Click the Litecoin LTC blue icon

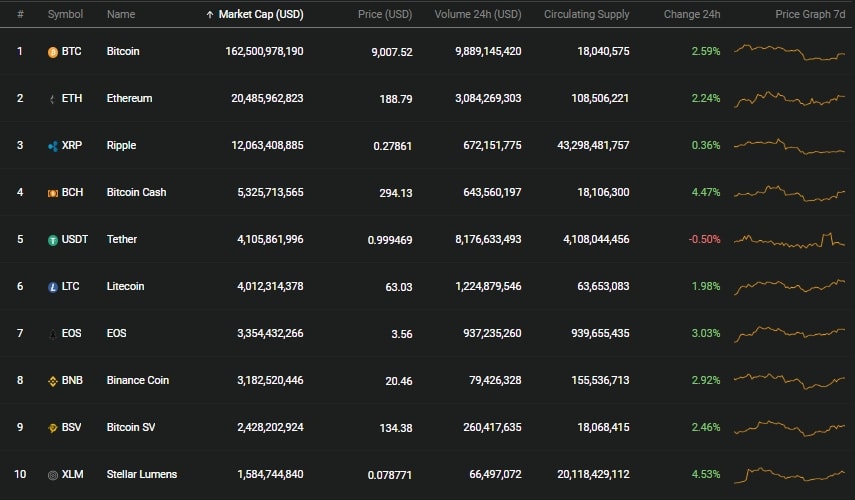point(53,287)
